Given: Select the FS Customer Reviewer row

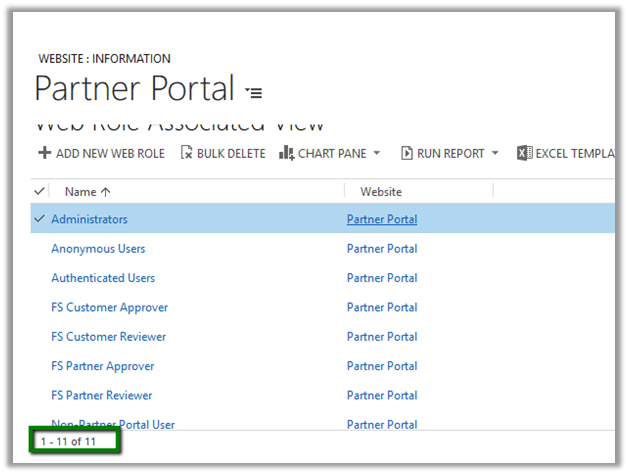Looking at the screenshot, I should point(40,337).
